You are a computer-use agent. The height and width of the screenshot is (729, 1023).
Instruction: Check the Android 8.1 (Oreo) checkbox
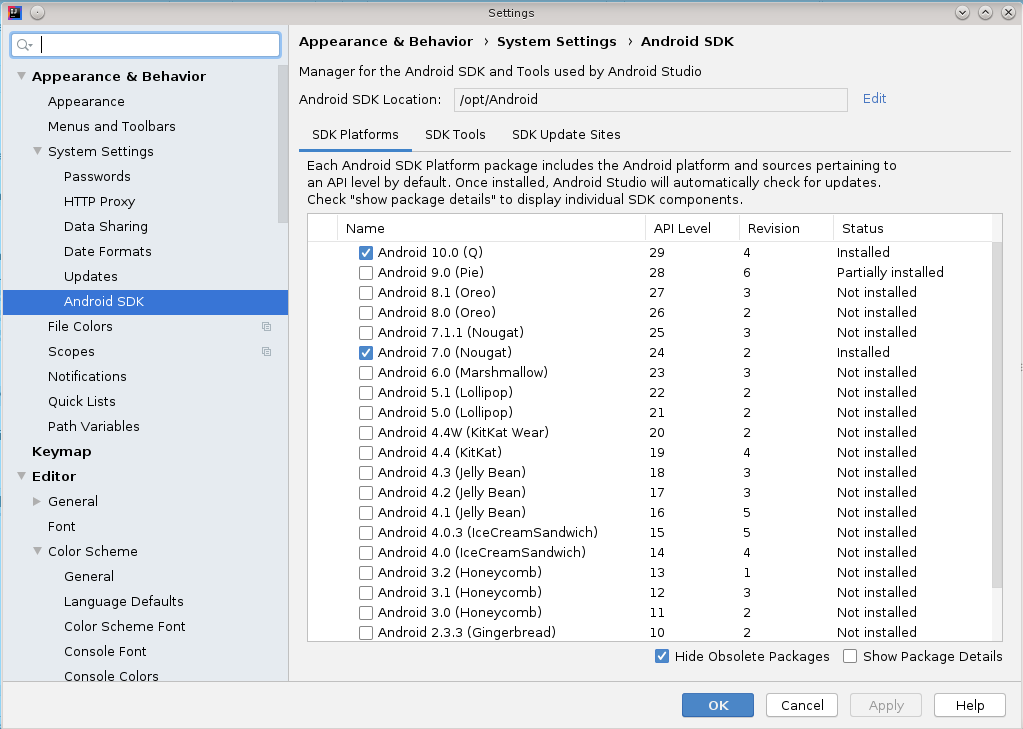(366, 292)
